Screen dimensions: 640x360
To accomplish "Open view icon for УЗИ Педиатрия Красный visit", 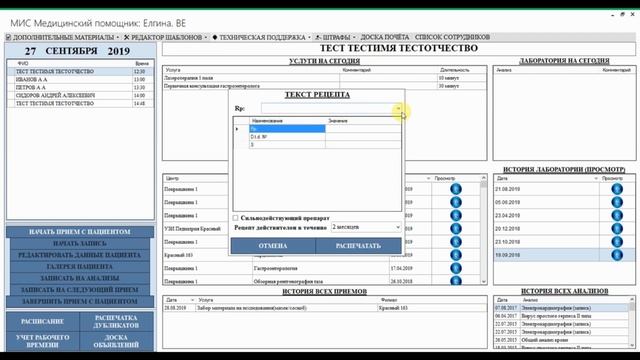I will (456, 229).
